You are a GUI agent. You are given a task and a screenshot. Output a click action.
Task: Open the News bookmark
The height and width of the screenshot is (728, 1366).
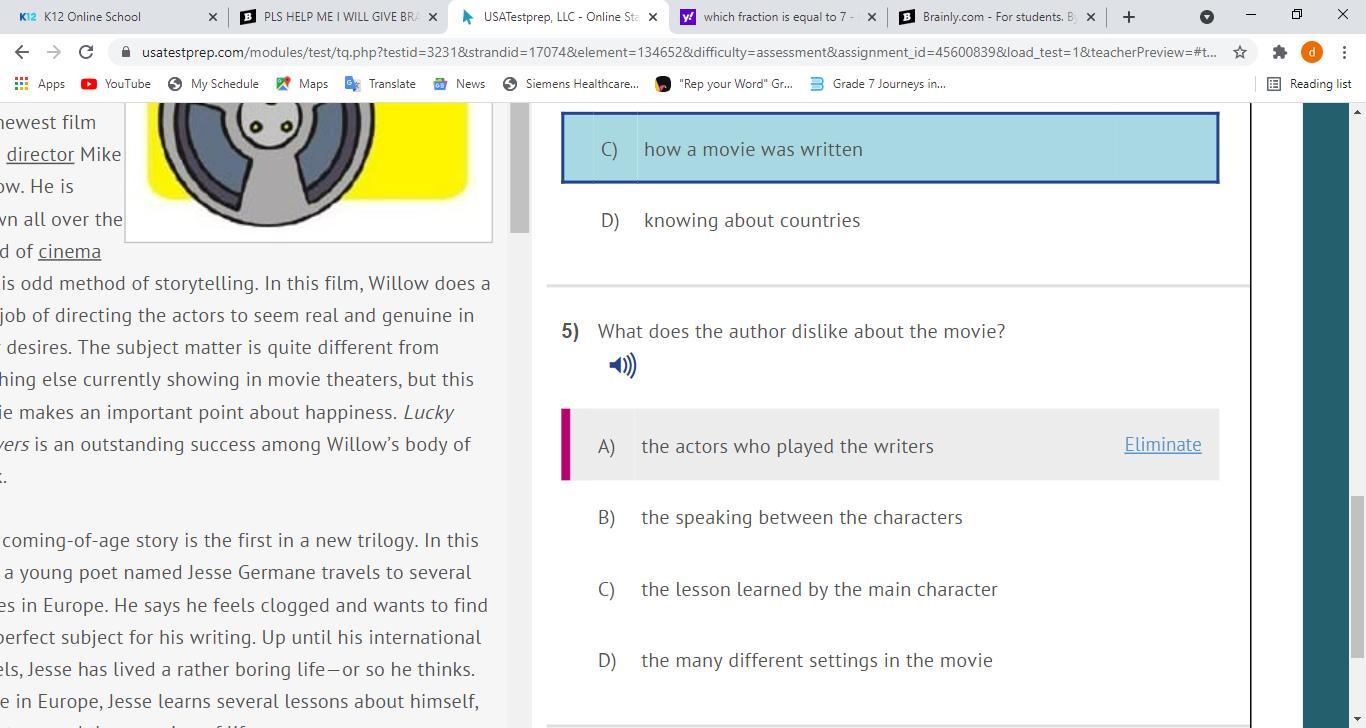(459, 84)
